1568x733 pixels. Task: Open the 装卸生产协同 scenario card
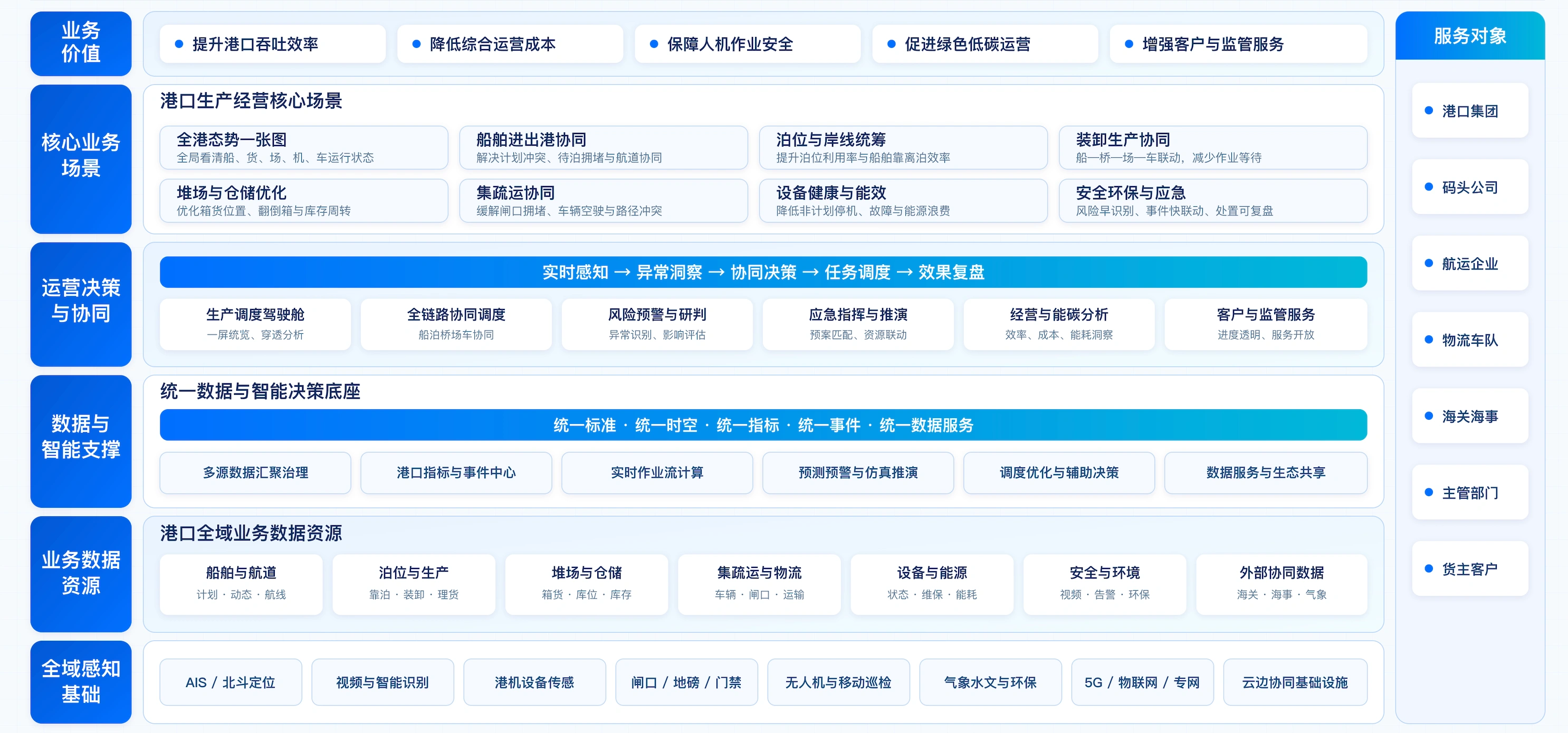pyautogui.click(x=1213, y=148)
